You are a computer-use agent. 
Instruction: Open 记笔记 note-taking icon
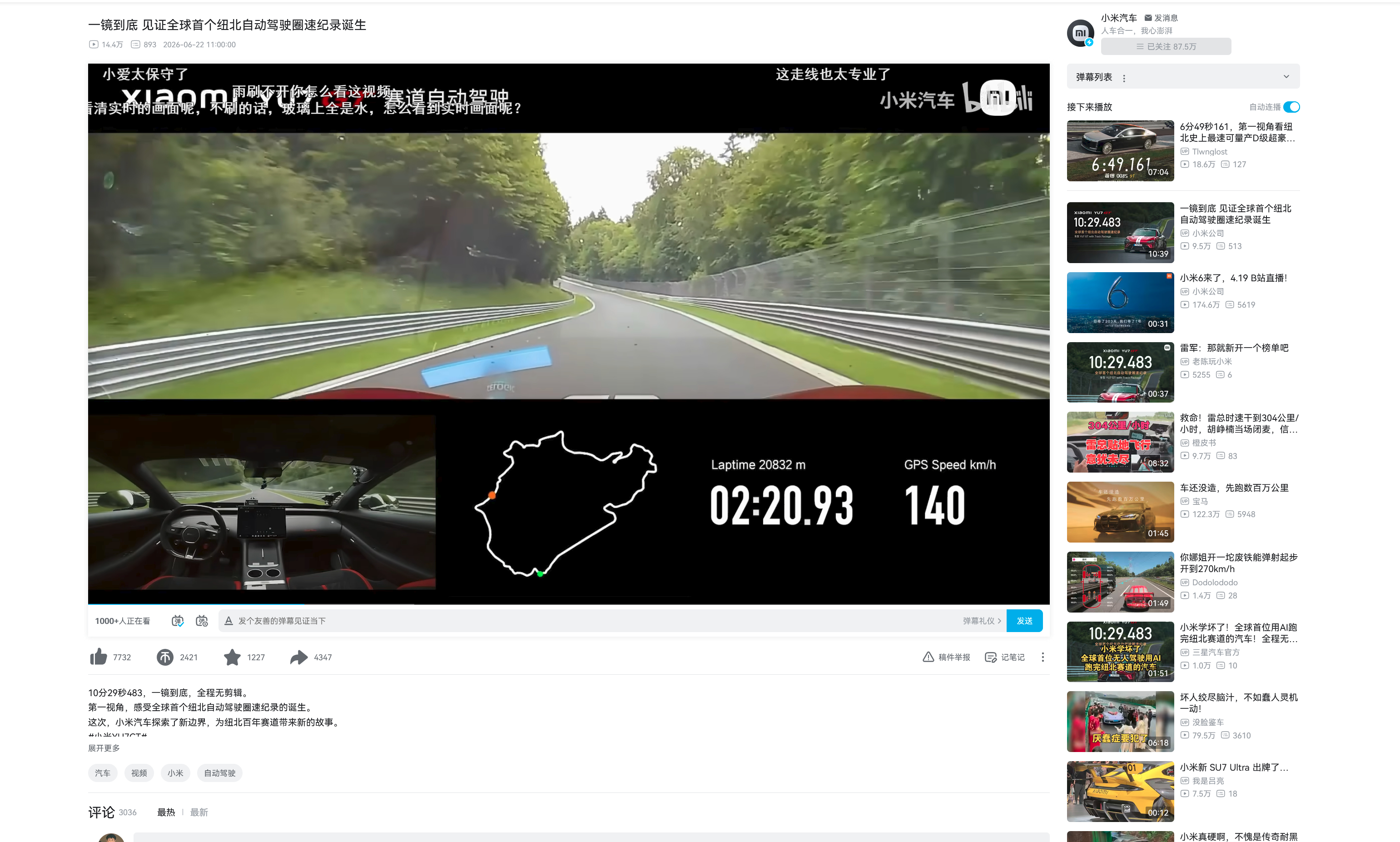tap(991, 657)
